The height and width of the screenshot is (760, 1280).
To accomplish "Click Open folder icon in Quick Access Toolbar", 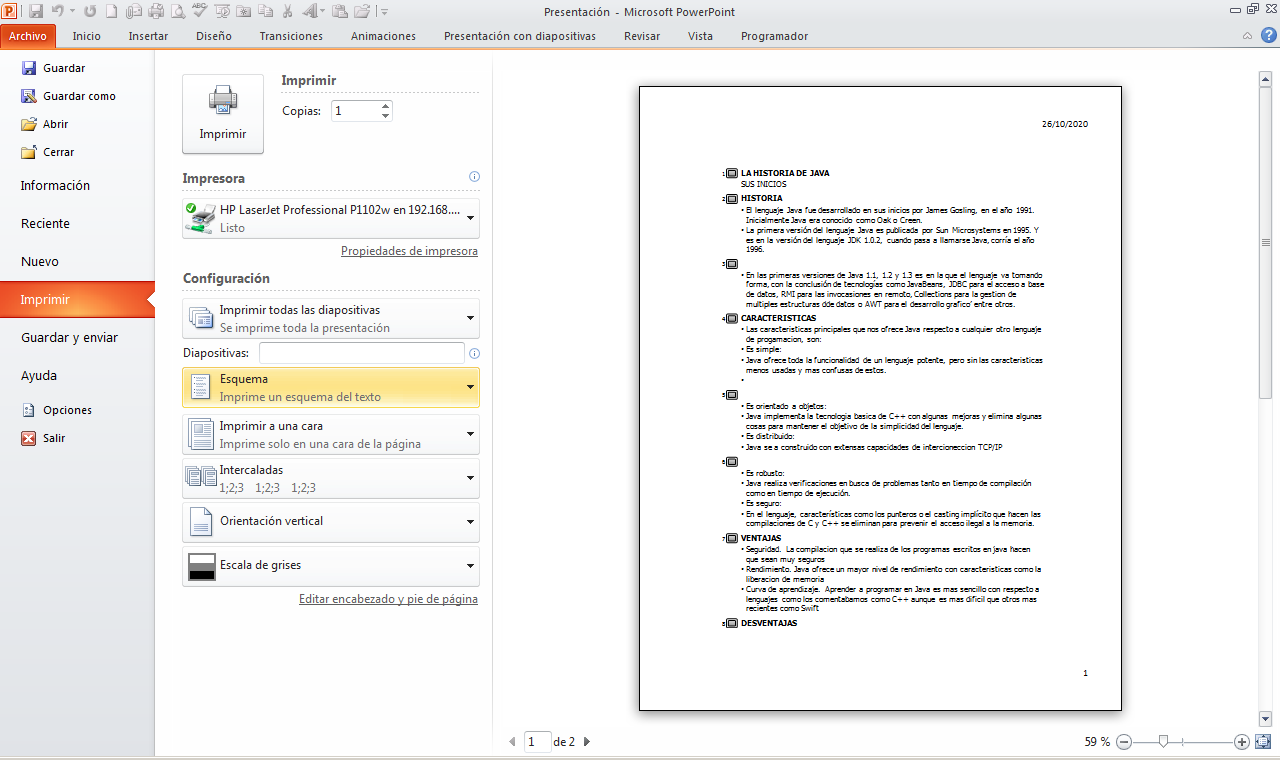I will 361,12.
